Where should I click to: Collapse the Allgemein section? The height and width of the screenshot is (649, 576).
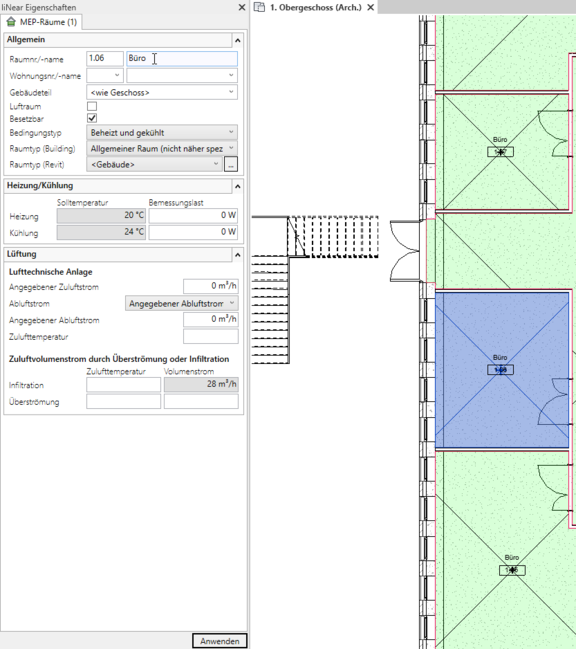click(238, 41)
